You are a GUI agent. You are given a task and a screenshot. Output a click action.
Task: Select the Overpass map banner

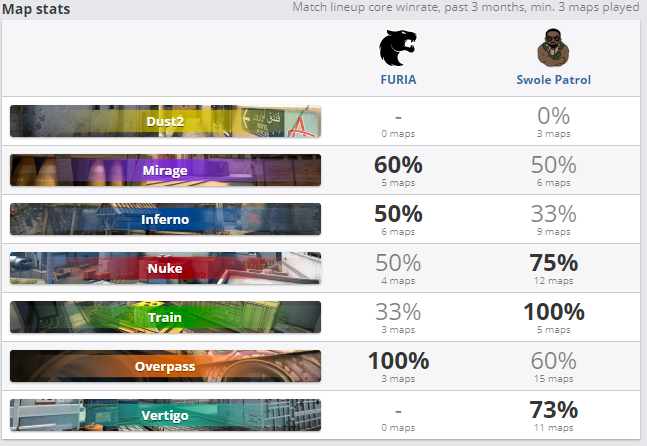[x=165, y=366]
